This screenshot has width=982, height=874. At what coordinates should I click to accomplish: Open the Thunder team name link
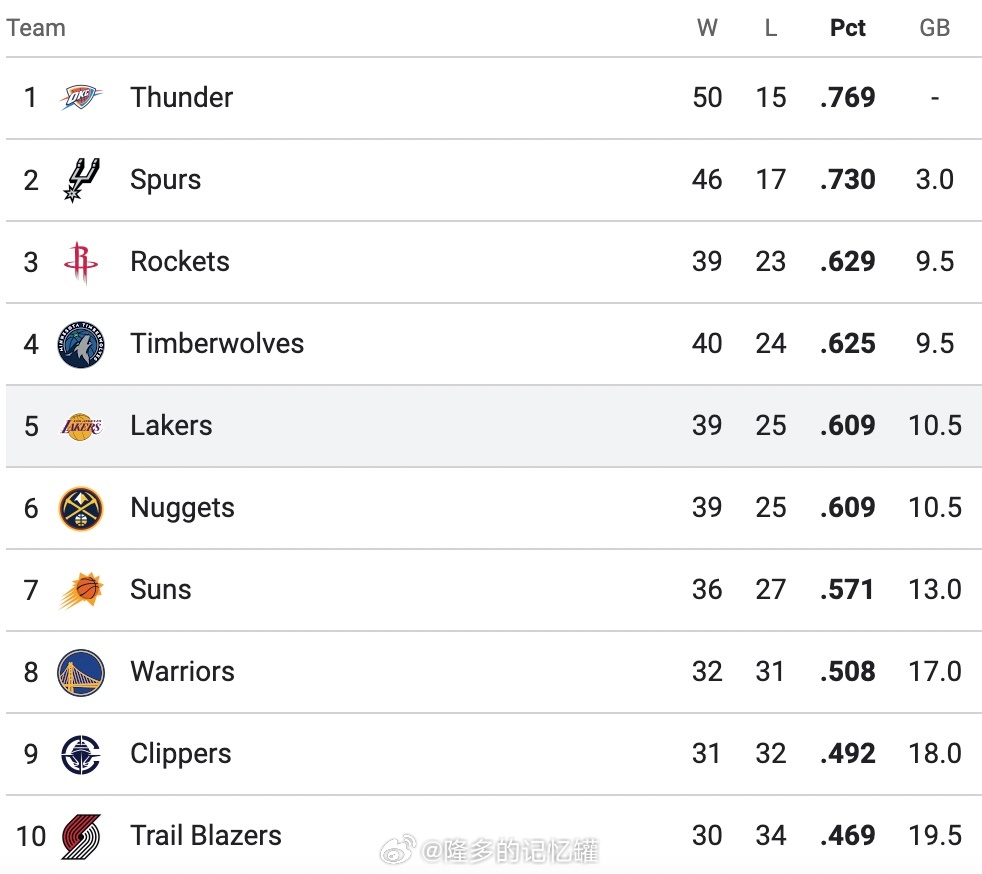pos(182,97)
